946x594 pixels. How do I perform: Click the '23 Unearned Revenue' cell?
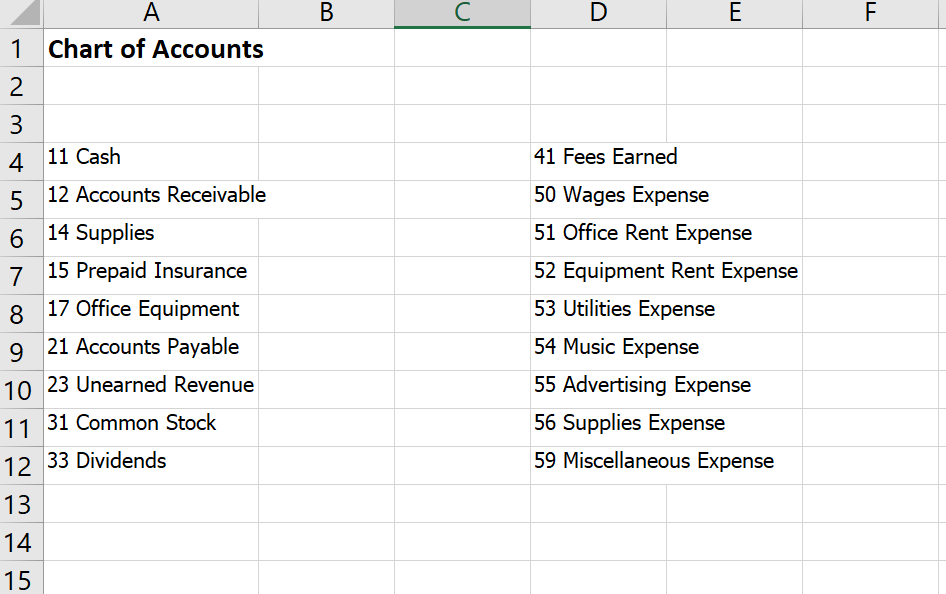151,390
